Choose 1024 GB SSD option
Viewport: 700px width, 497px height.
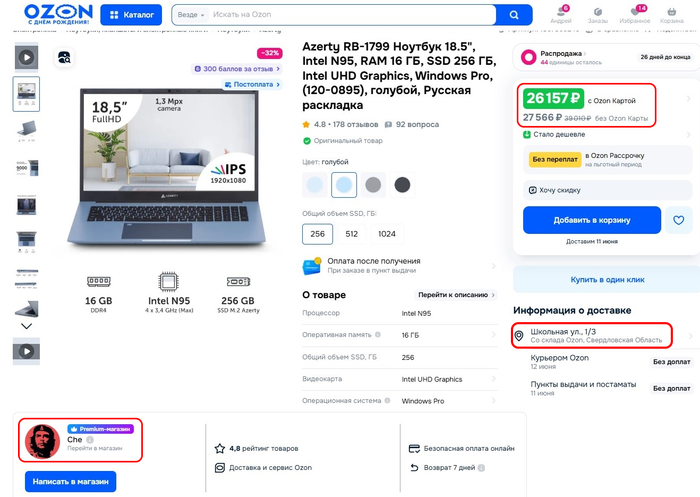point(387,234)
